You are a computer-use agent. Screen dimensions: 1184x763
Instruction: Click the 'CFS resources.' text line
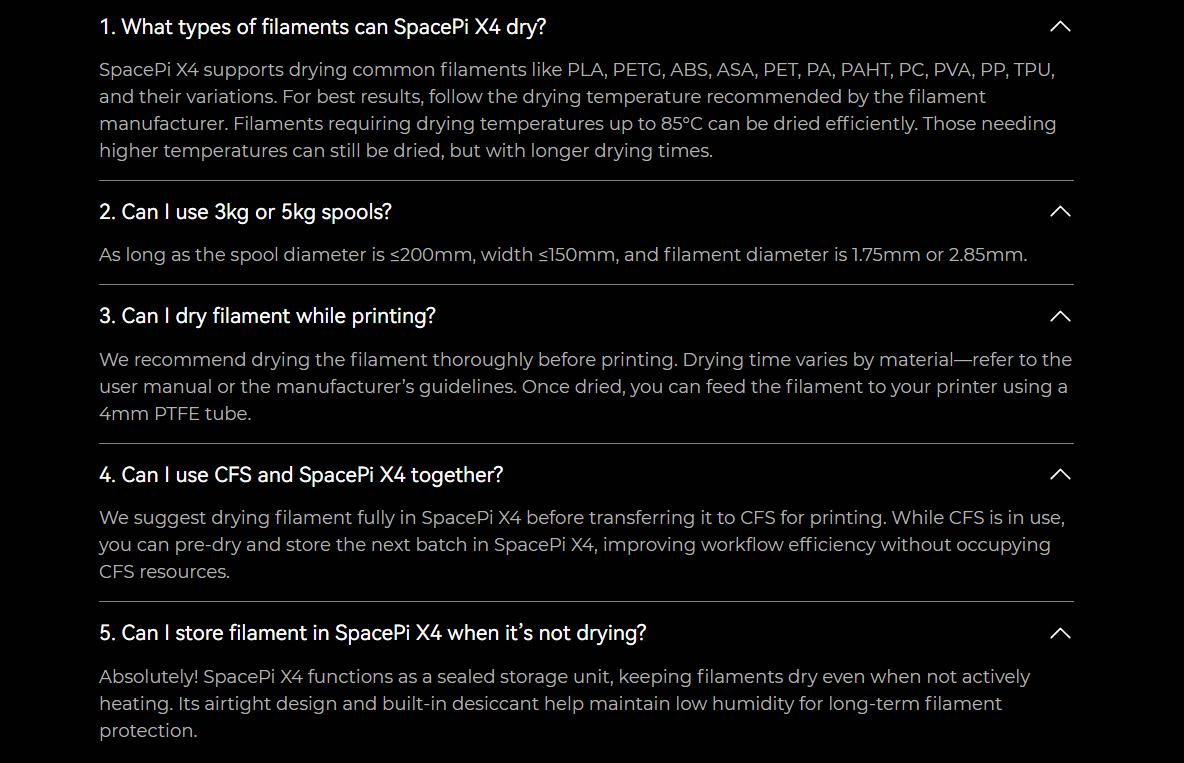[165, 572]
